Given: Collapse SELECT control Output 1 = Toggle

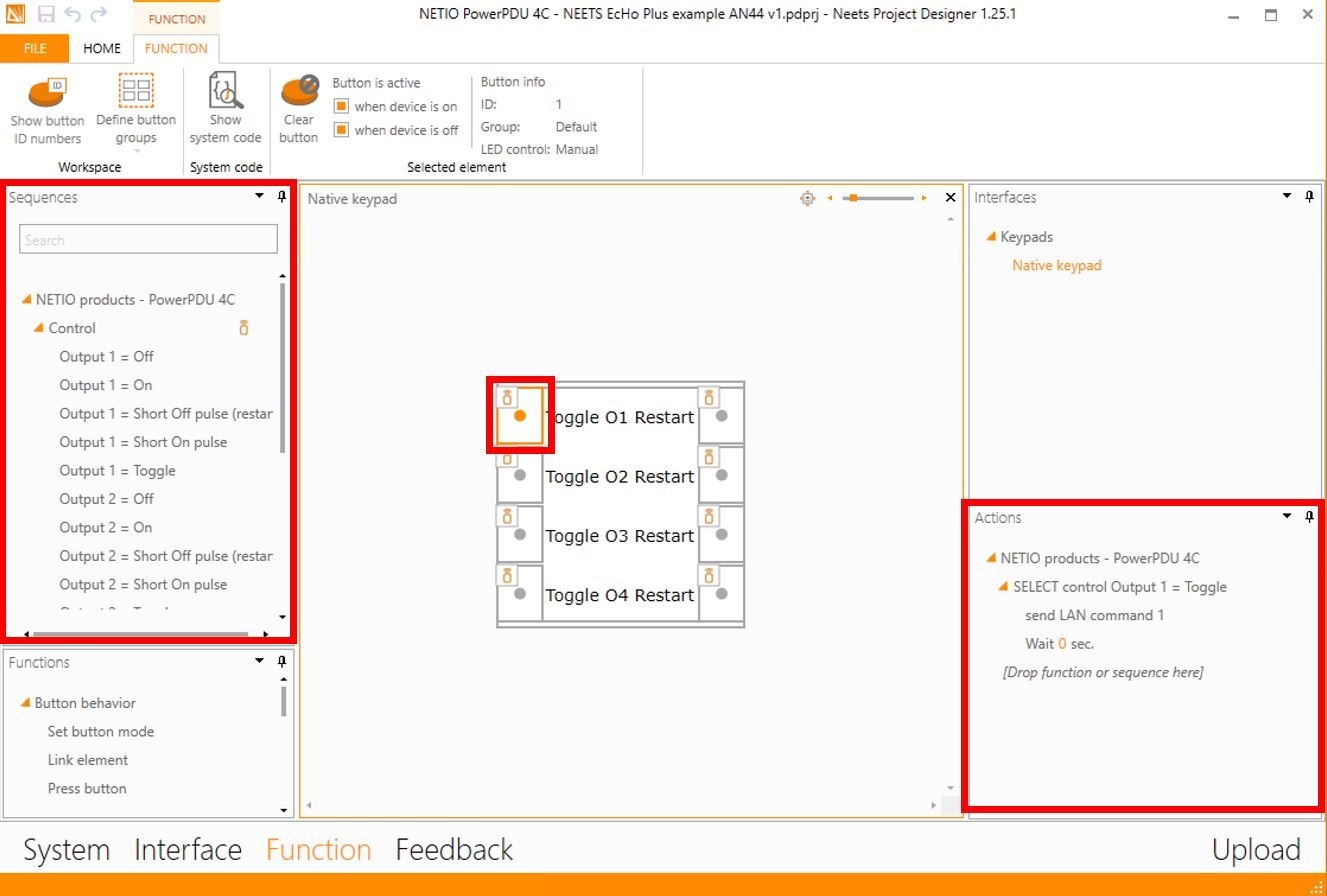Looking at the screenshot, I should pos(1004,587).
